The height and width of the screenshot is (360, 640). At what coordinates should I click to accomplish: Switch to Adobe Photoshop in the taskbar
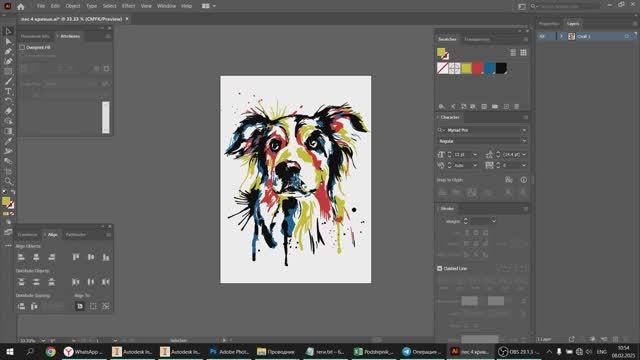point(229,351)
